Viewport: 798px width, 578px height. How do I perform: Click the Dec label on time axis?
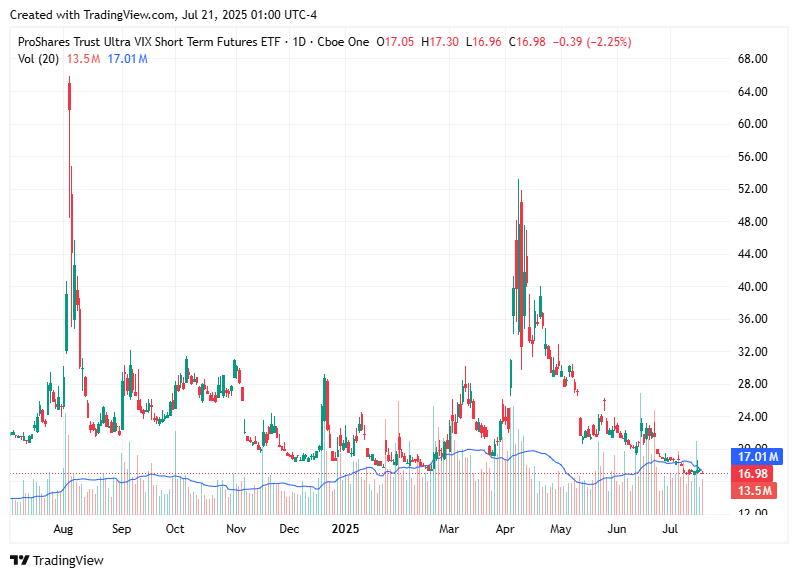click(x=289, y=529)
